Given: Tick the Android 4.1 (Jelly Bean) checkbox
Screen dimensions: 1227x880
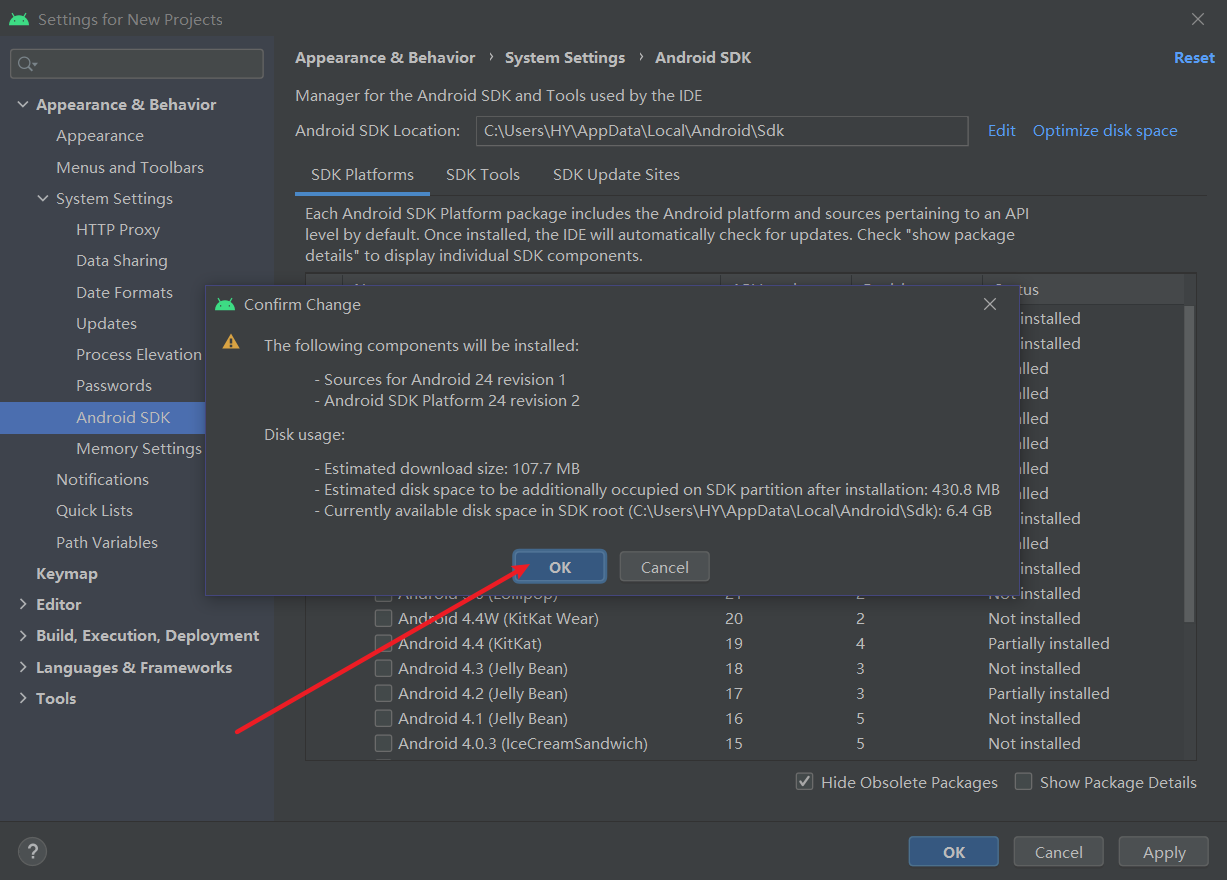Looking at the screenshot, I should [x=383, y=718].
